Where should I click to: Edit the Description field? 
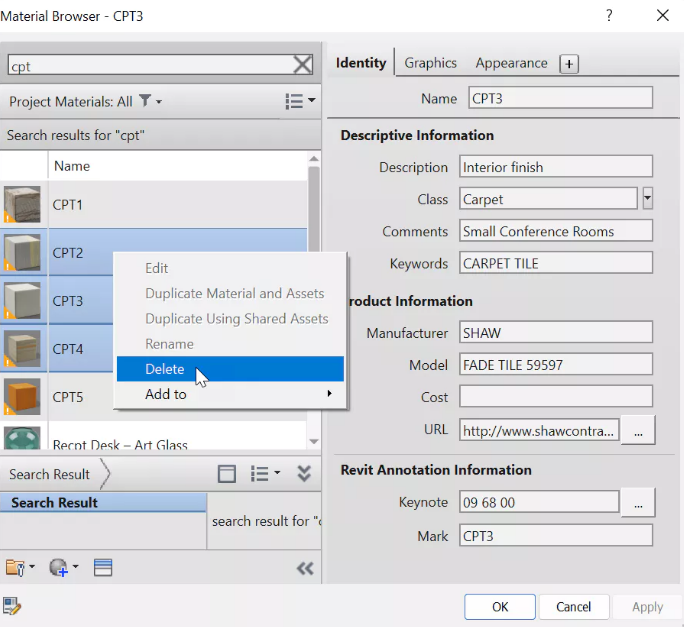click(556, 167)
